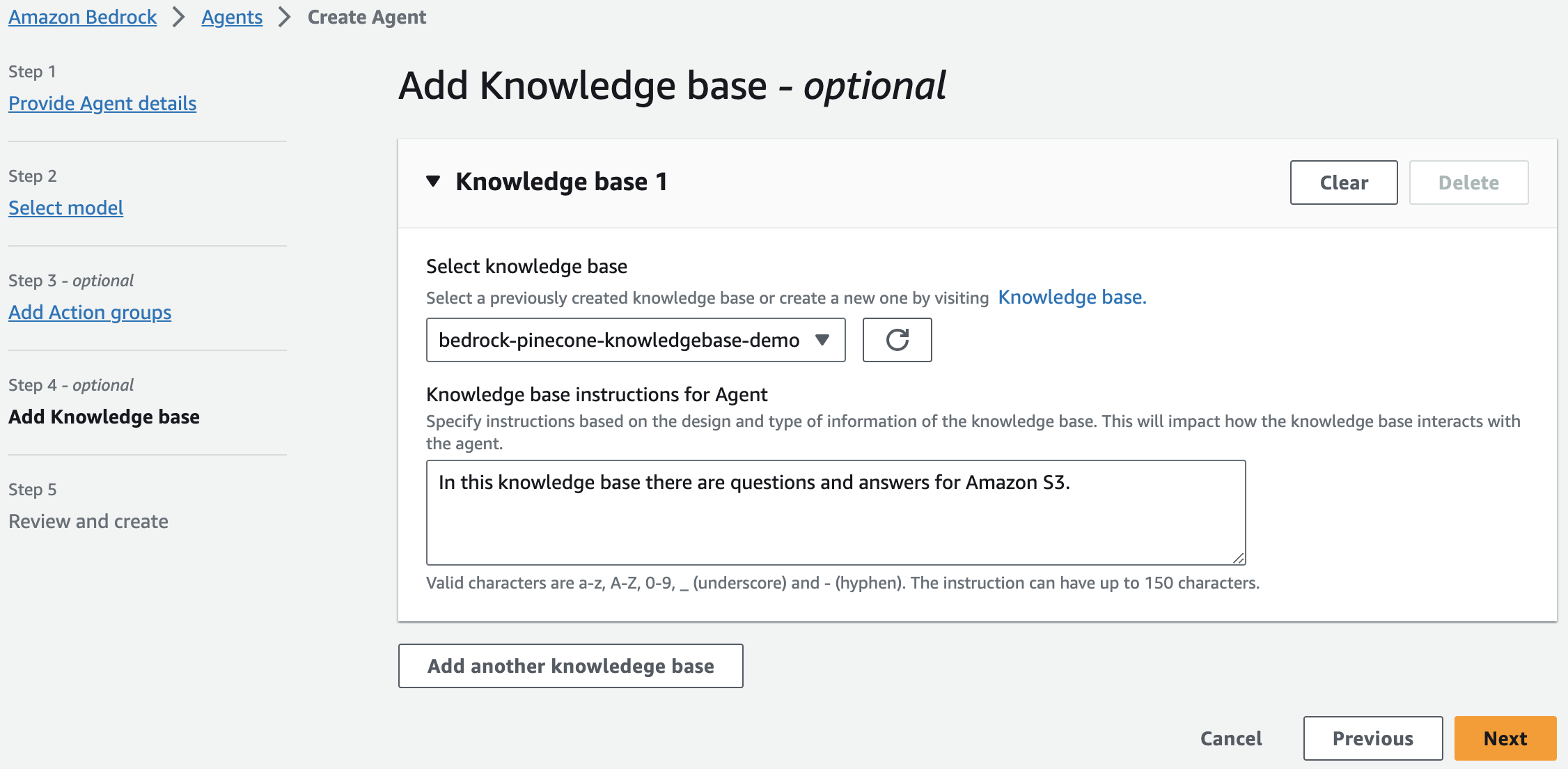This screenshot has width=1568, height=769.
Task: Jump to Add Action groups step
Action: click(89, 312)
